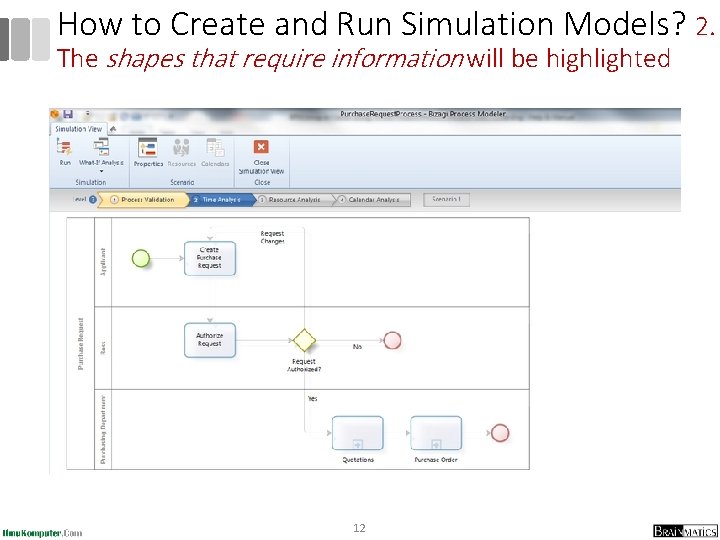Open the scenario Properties icon
Screen dimensions: 720x540
coord(148,148)
